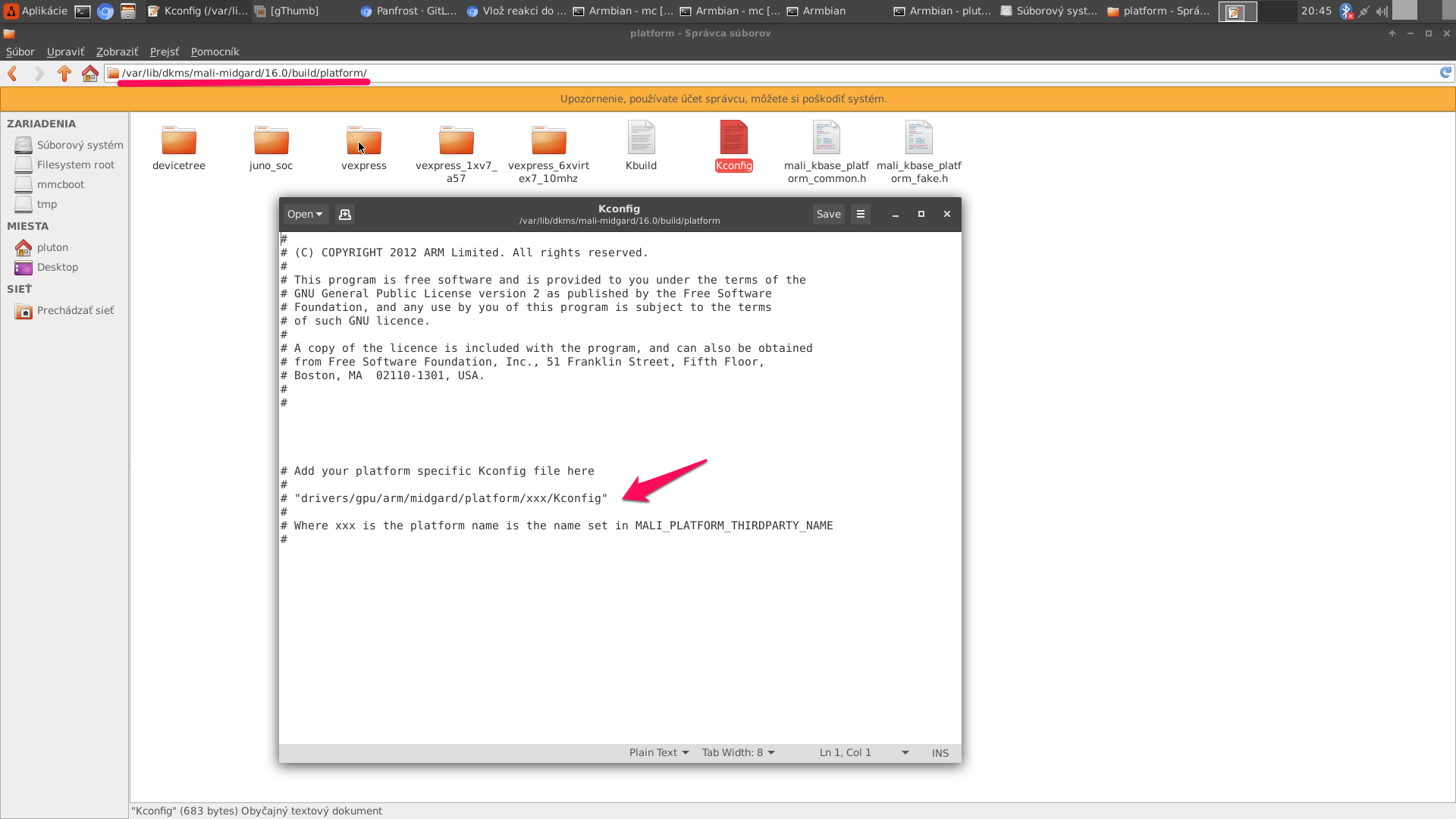The image size is (1456, 819).
Task: Browse network via Prechádzať sieť
Action: [65, 310]
